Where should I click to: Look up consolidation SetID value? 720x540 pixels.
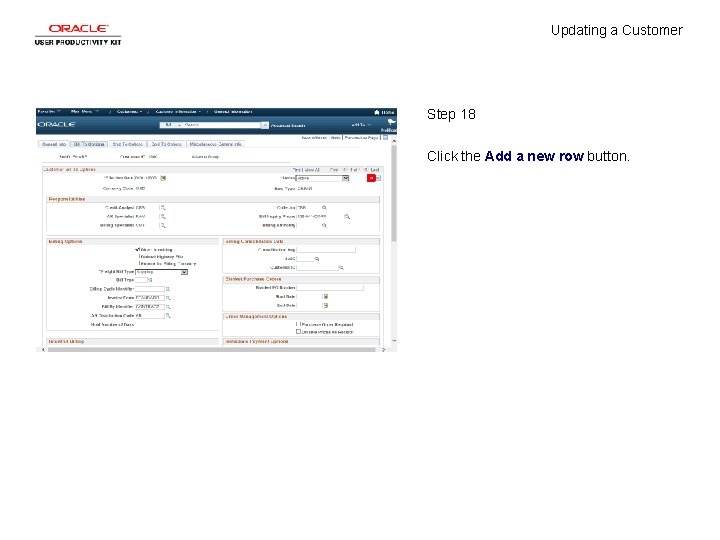click(317, 259)
